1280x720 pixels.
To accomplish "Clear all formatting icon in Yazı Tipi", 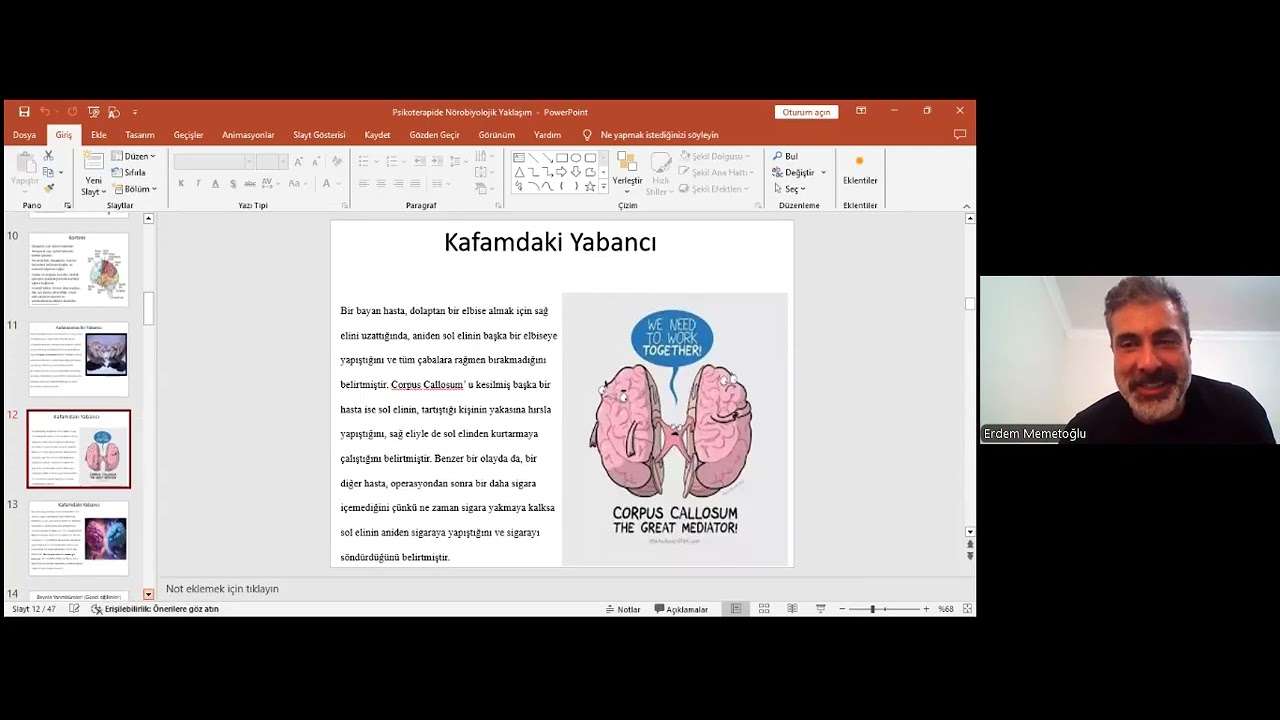I will point(335,161).
